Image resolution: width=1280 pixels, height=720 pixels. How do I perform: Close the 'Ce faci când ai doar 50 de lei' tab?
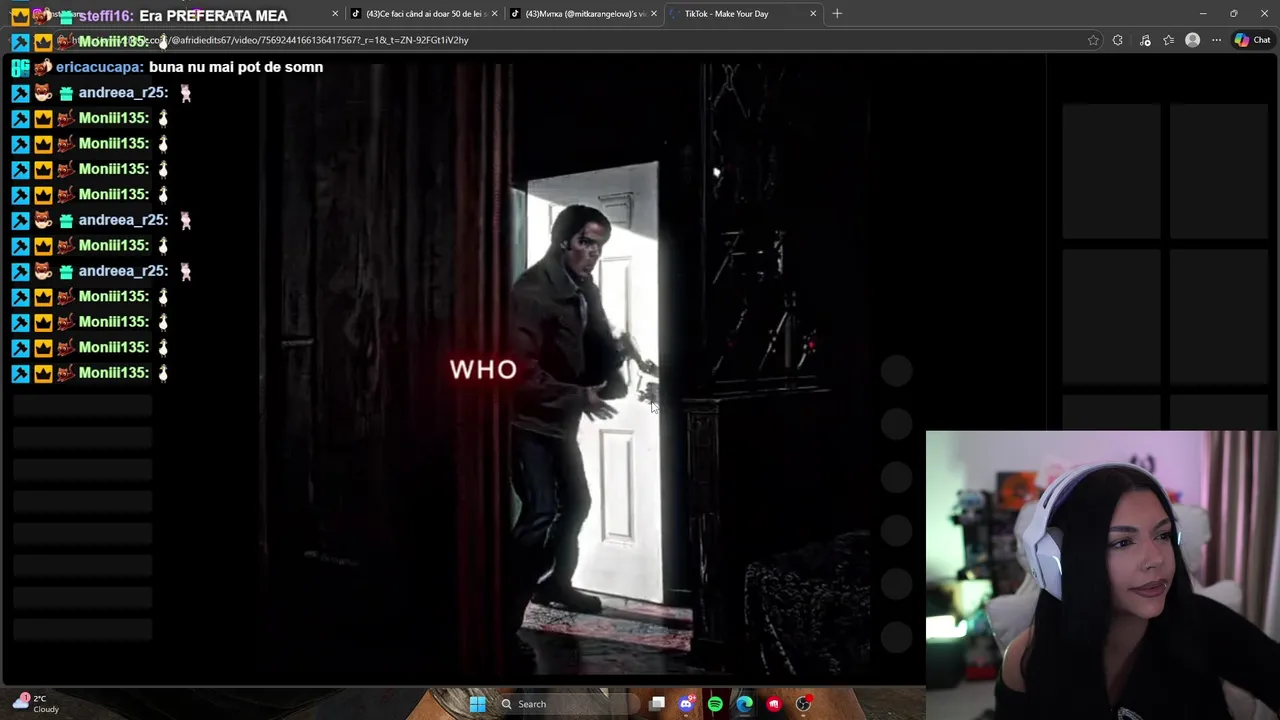[x=335, y=14]
